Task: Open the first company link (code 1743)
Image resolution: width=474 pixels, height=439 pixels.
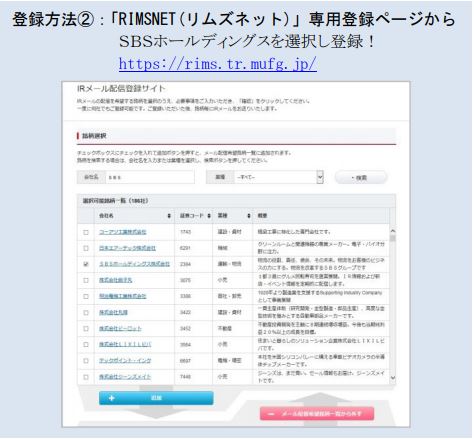Action: pyautogui.click(x=123, y=232)
